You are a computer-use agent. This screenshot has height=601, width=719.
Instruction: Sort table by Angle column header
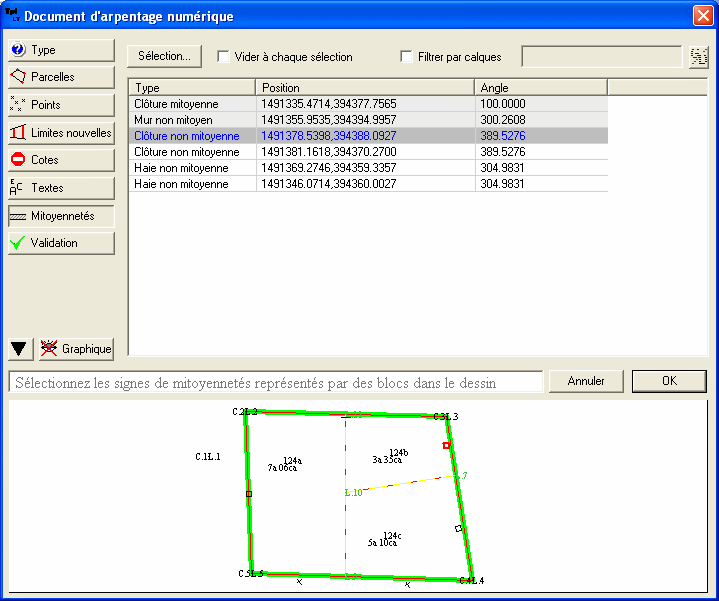pos(540,88)
